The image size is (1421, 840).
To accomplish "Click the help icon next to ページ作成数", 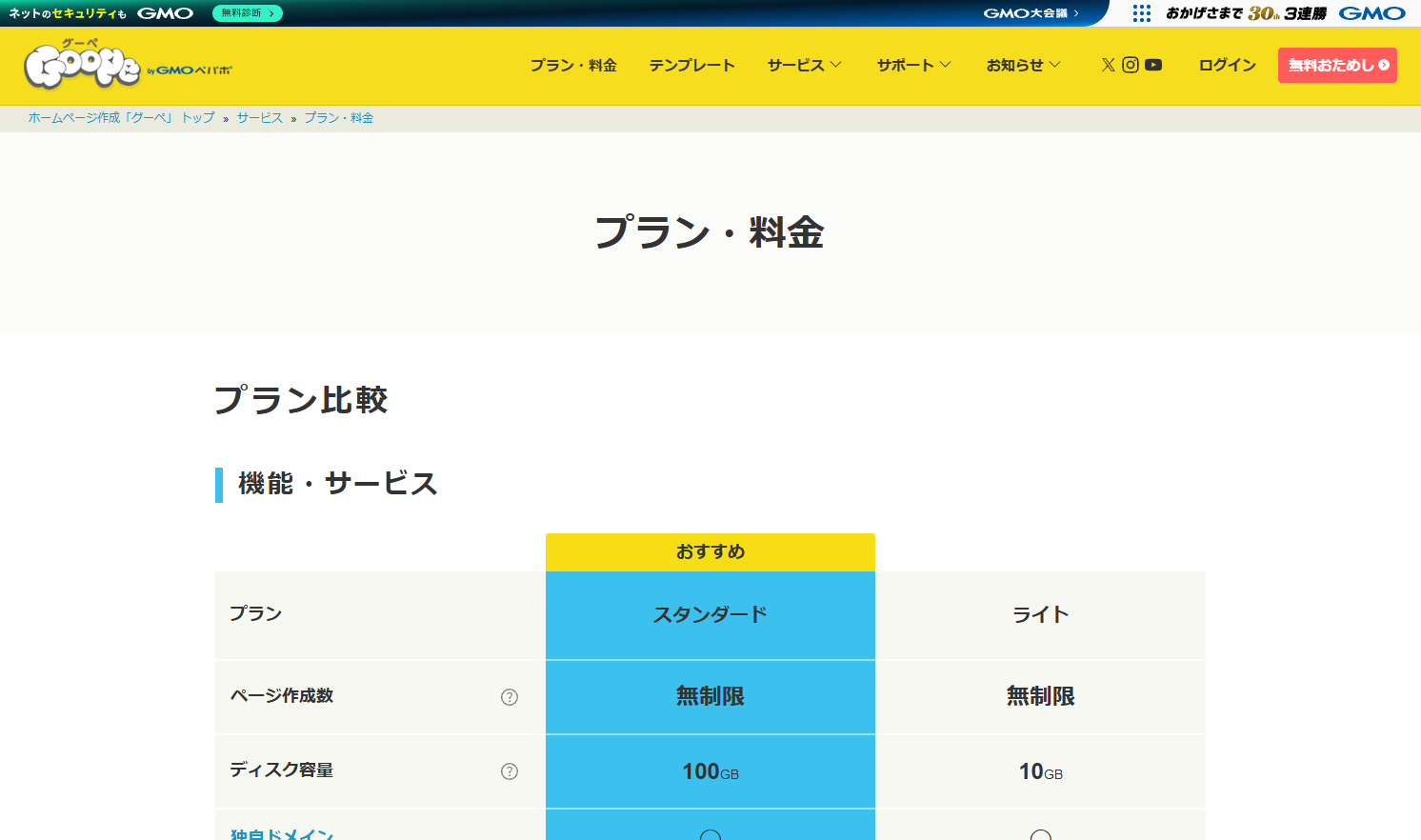I will coord(510,696).
